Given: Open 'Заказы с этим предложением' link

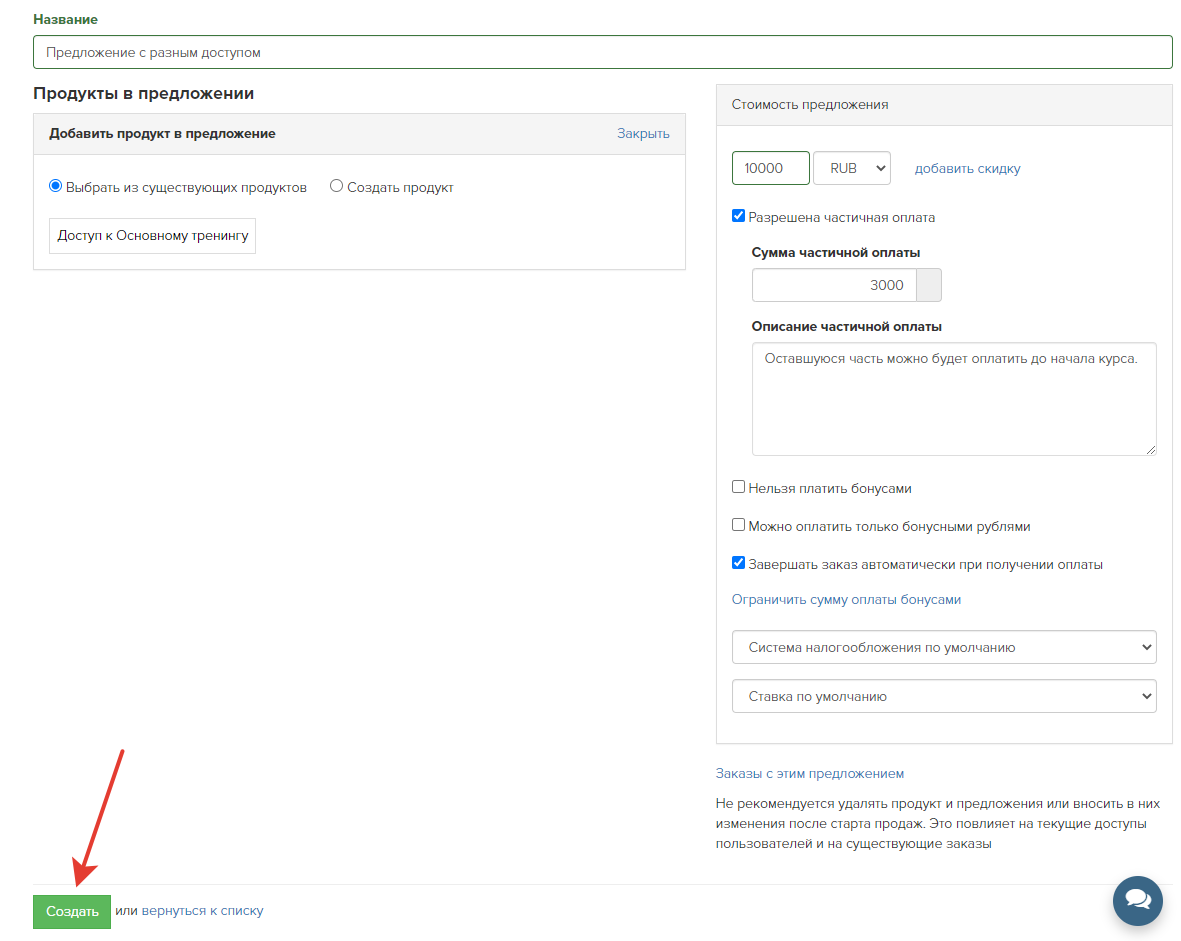Looking at the screenshot, I should coord(809,773).
